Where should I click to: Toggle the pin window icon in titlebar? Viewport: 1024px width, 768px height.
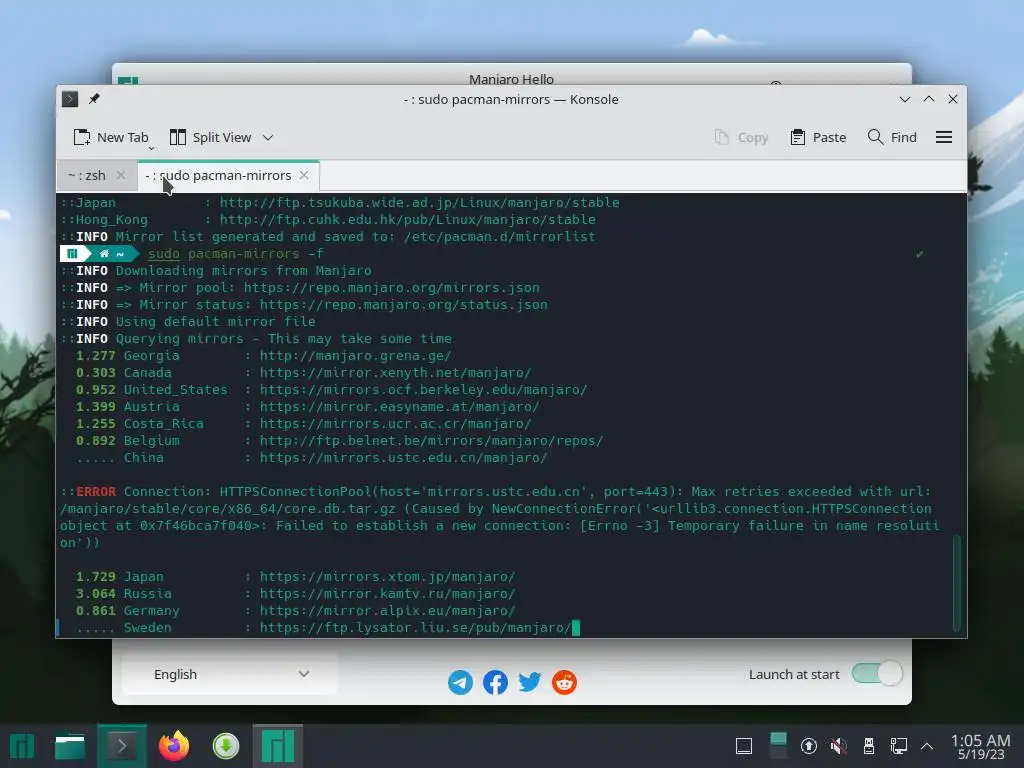(95, 99)
